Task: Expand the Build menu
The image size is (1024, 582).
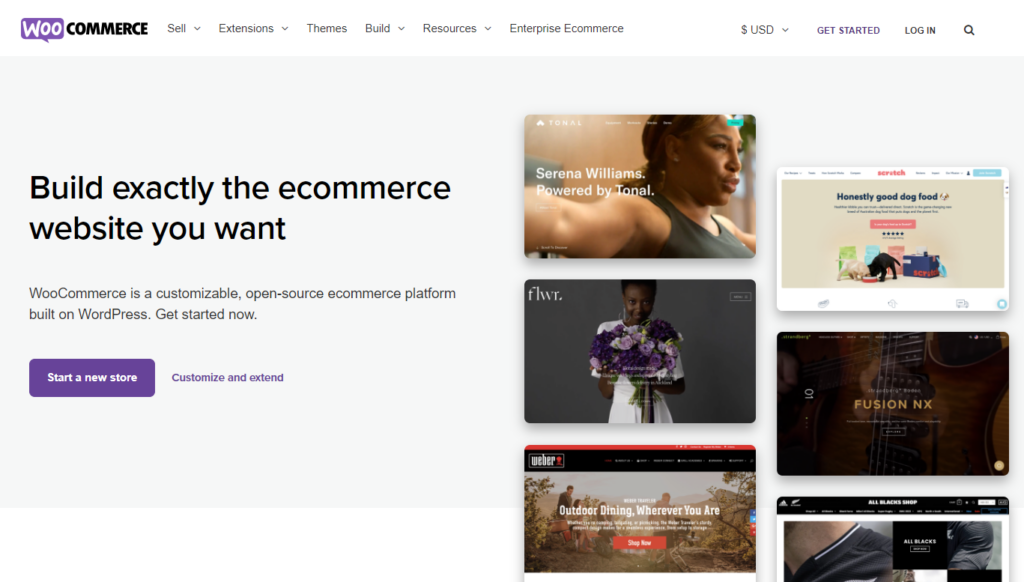Action: pos(385,29)
